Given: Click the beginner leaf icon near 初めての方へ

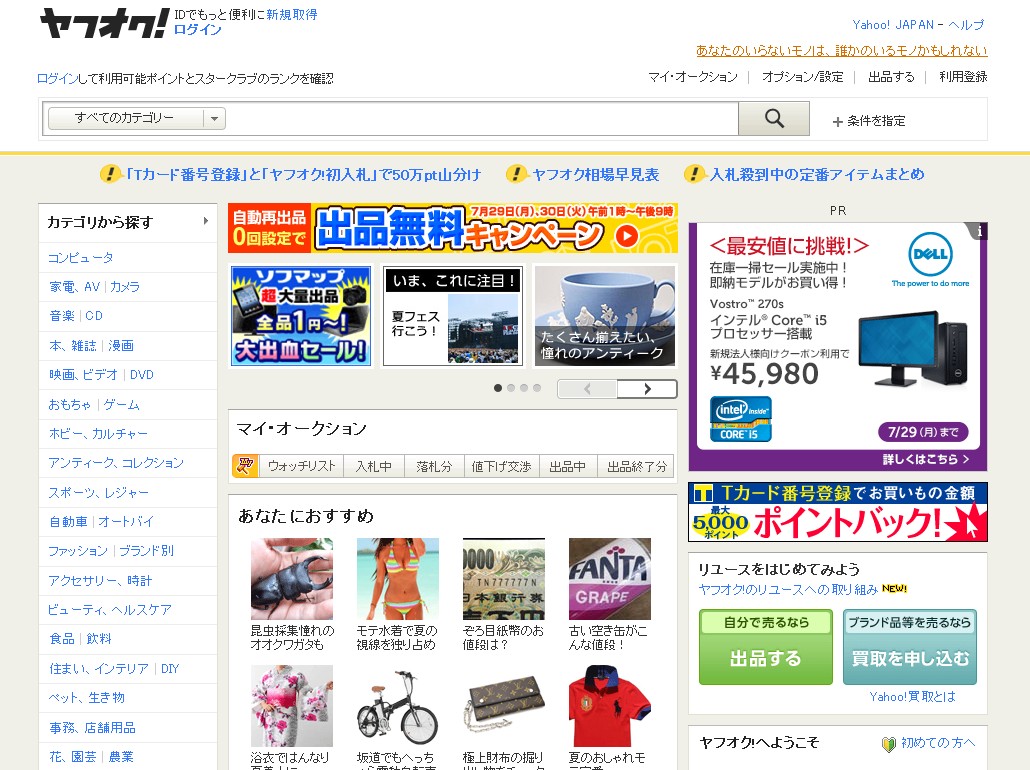Looking at the screenshot, I should [888, 744].
